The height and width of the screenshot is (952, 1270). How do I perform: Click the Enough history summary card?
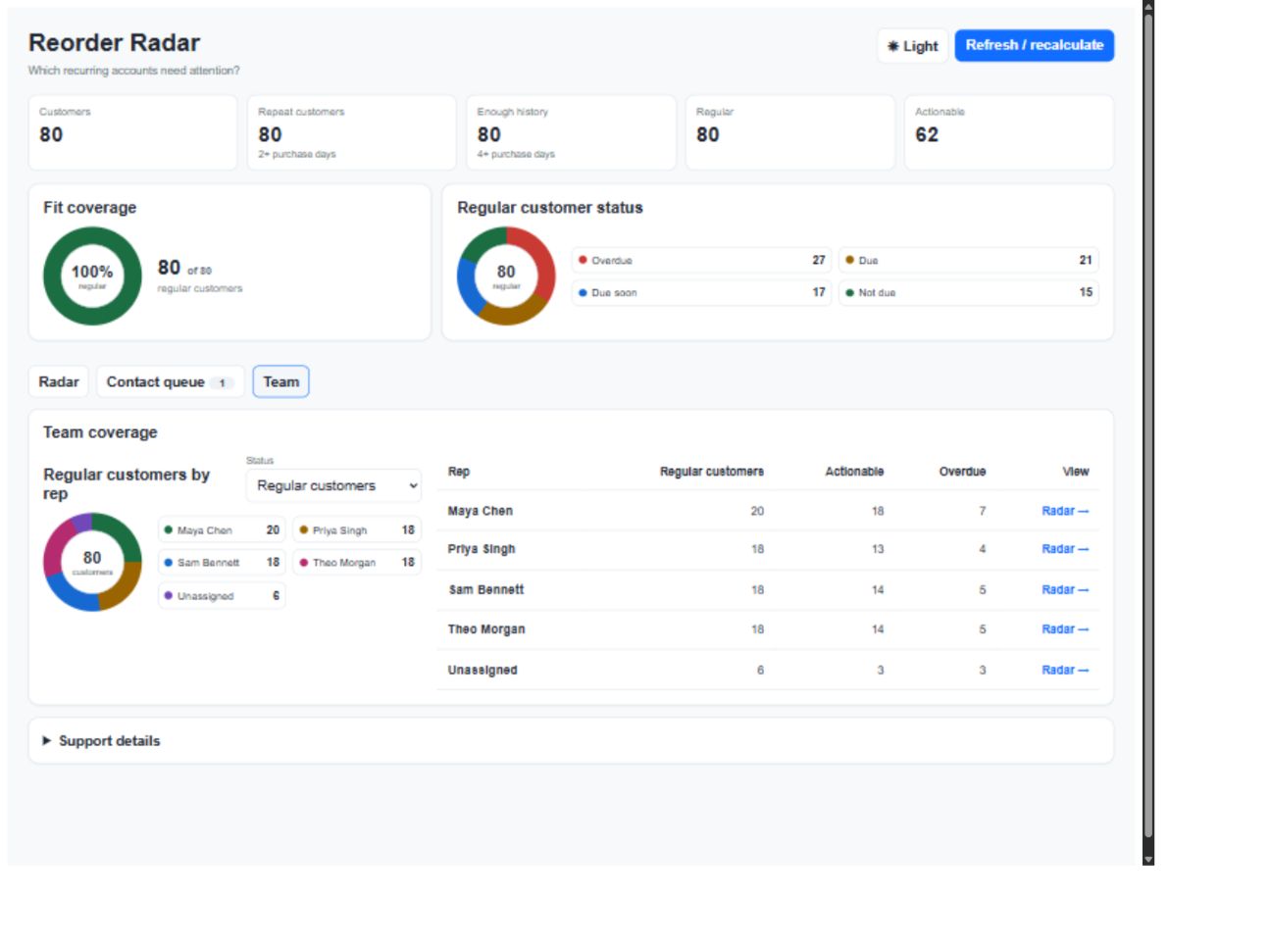[571, 132]
